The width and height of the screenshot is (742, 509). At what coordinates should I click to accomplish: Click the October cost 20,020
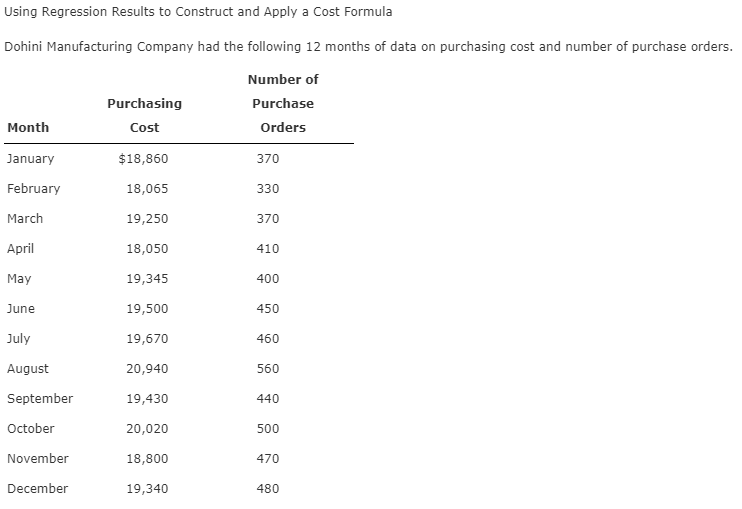[147, 429]
